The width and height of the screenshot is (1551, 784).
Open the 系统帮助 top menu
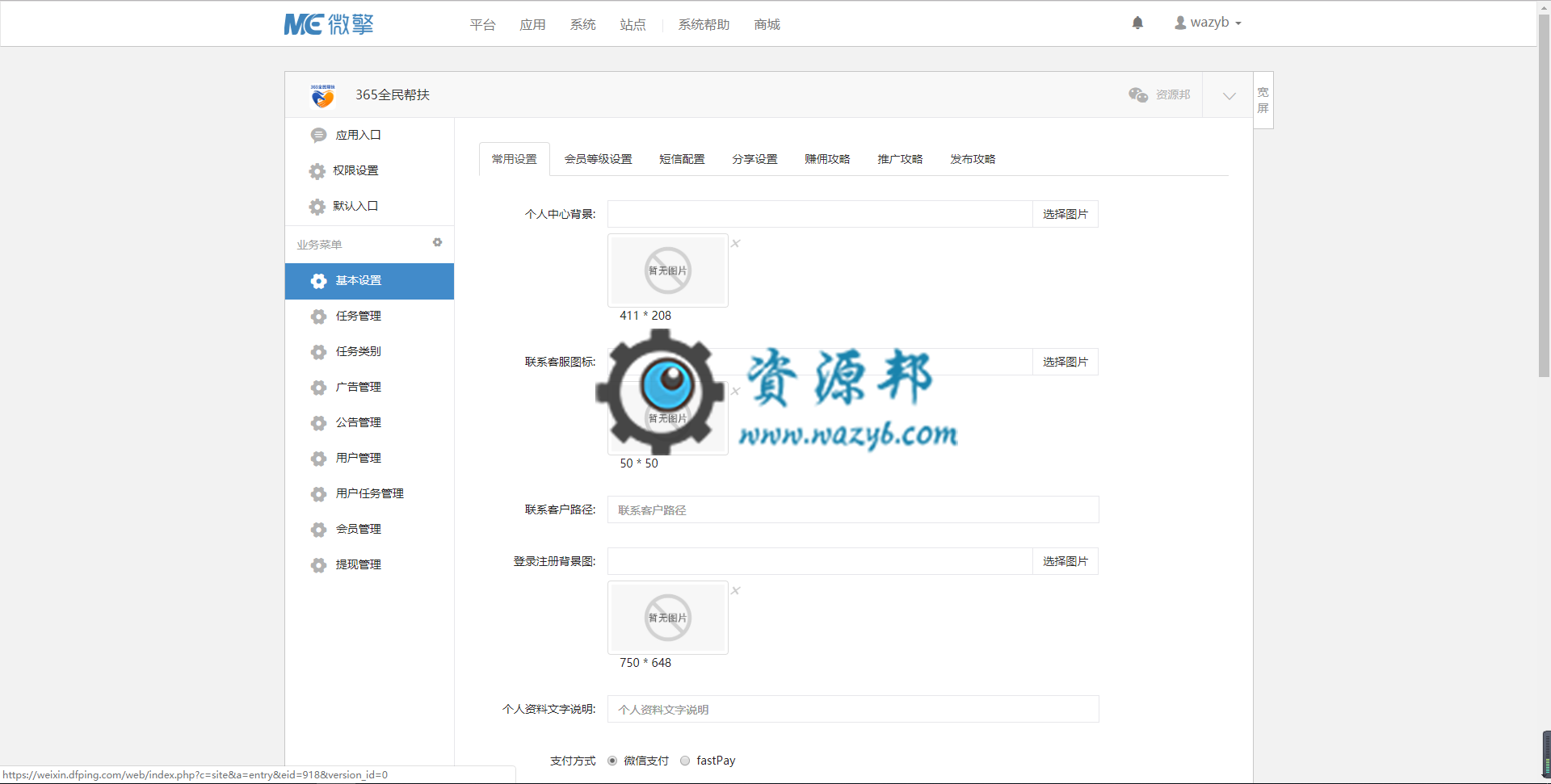tap(704, 24)
